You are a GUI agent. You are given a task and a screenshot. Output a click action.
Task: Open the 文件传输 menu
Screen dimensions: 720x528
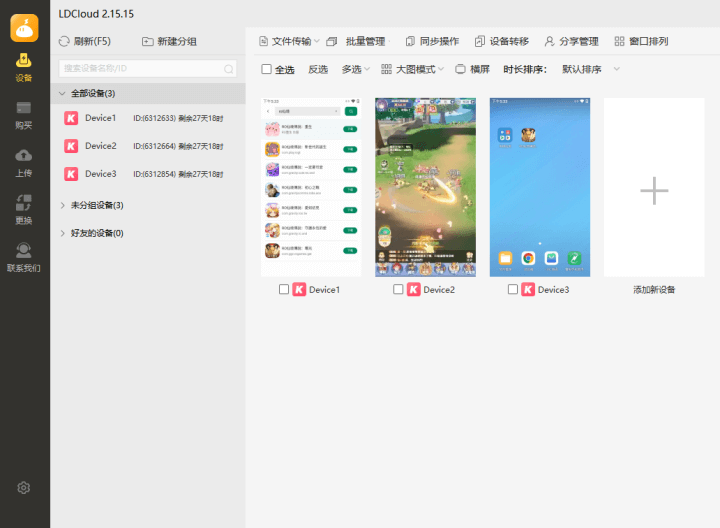pyautogui.click(x=293, y=42)
